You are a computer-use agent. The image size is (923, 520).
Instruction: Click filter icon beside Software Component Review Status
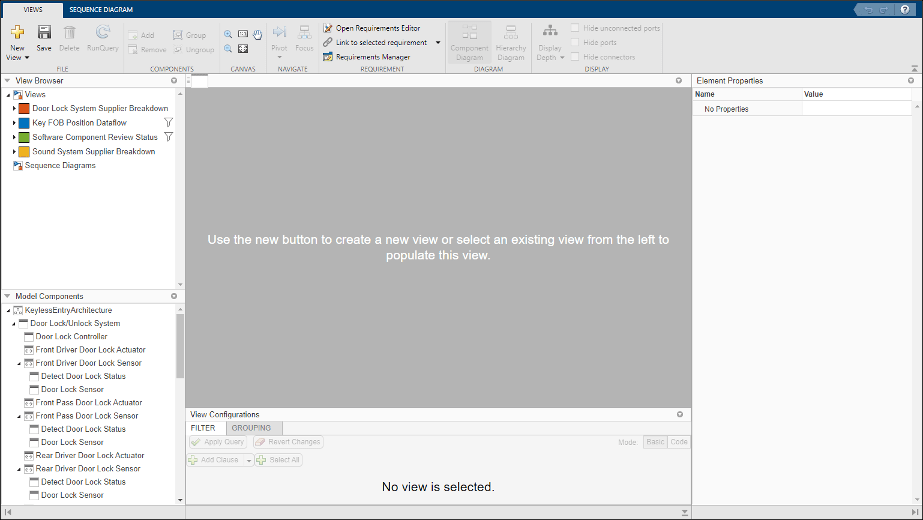point(168,137)
